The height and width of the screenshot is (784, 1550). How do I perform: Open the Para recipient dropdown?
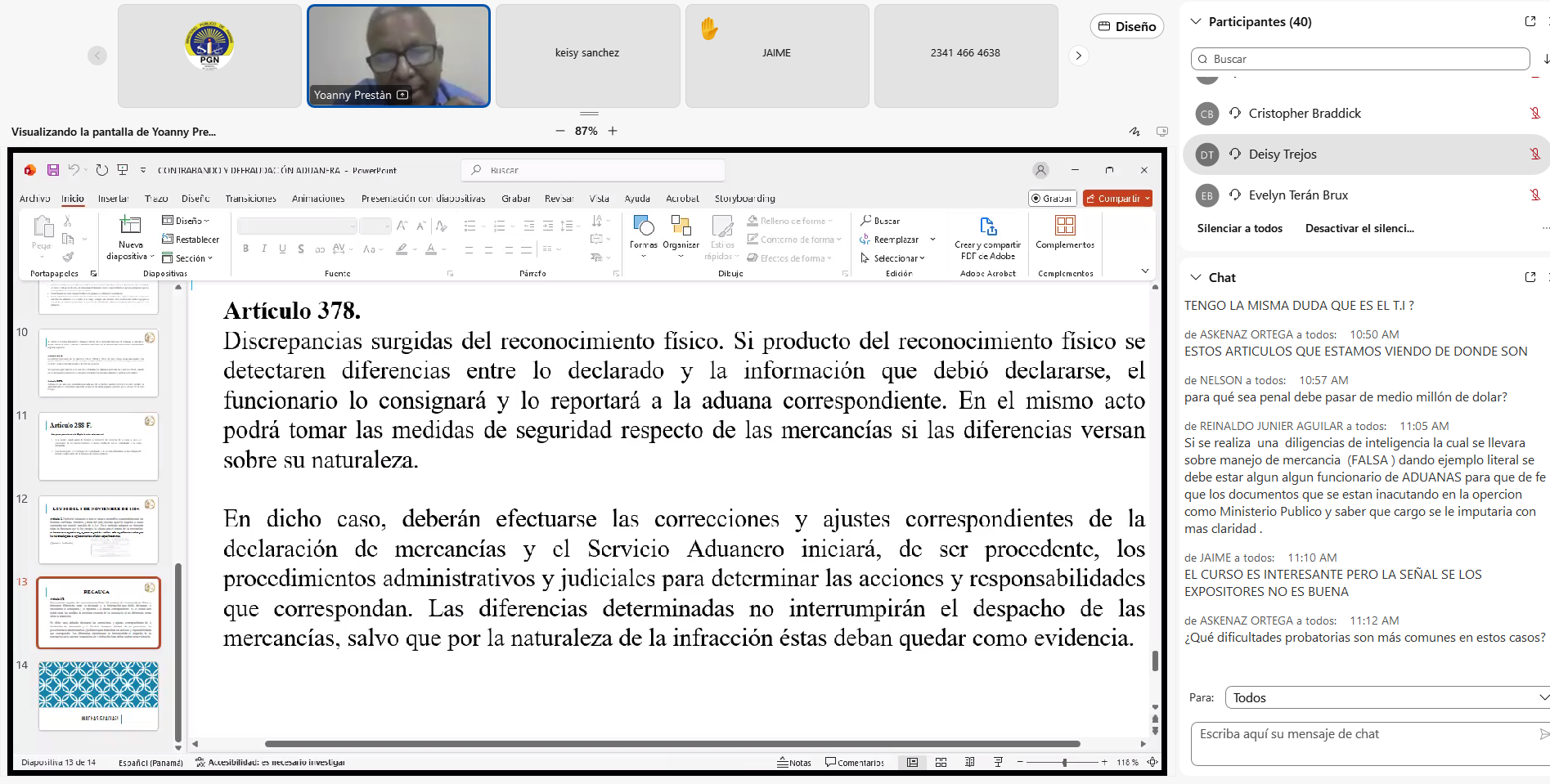pyautogui.click(x=1386, y=697)
